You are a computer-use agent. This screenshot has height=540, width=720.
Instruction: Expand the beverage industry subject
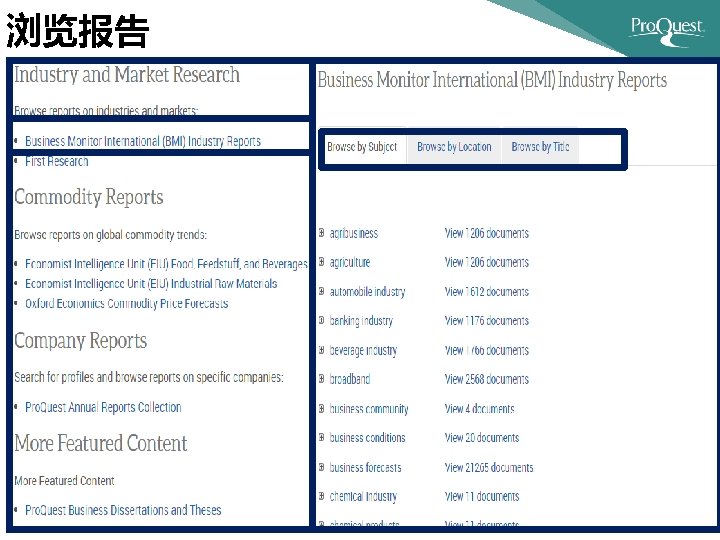tap(321, 350)
